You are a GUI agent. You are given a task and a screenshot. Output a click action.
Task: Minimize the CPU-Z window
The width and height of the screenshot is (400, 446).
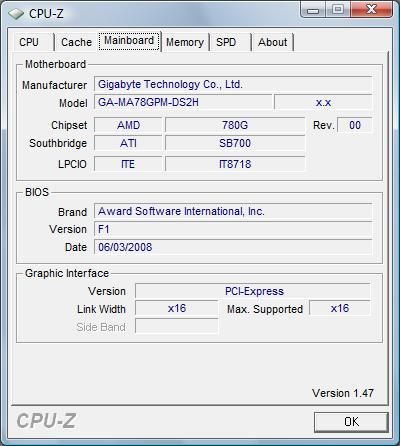pos(313,10)
